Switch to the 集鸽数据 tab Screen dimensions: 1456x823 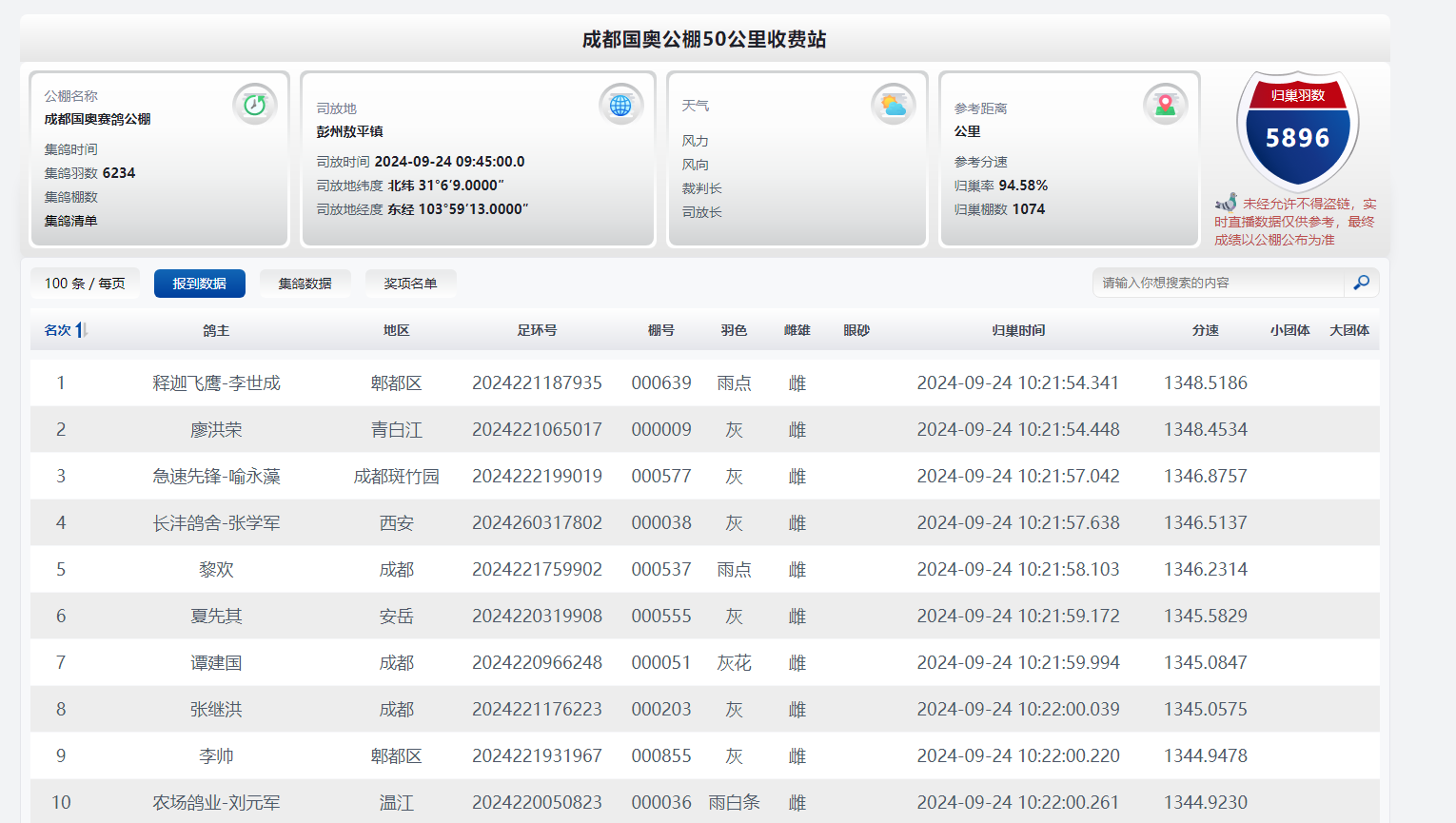pyautogui.click(x=305, y=284)
